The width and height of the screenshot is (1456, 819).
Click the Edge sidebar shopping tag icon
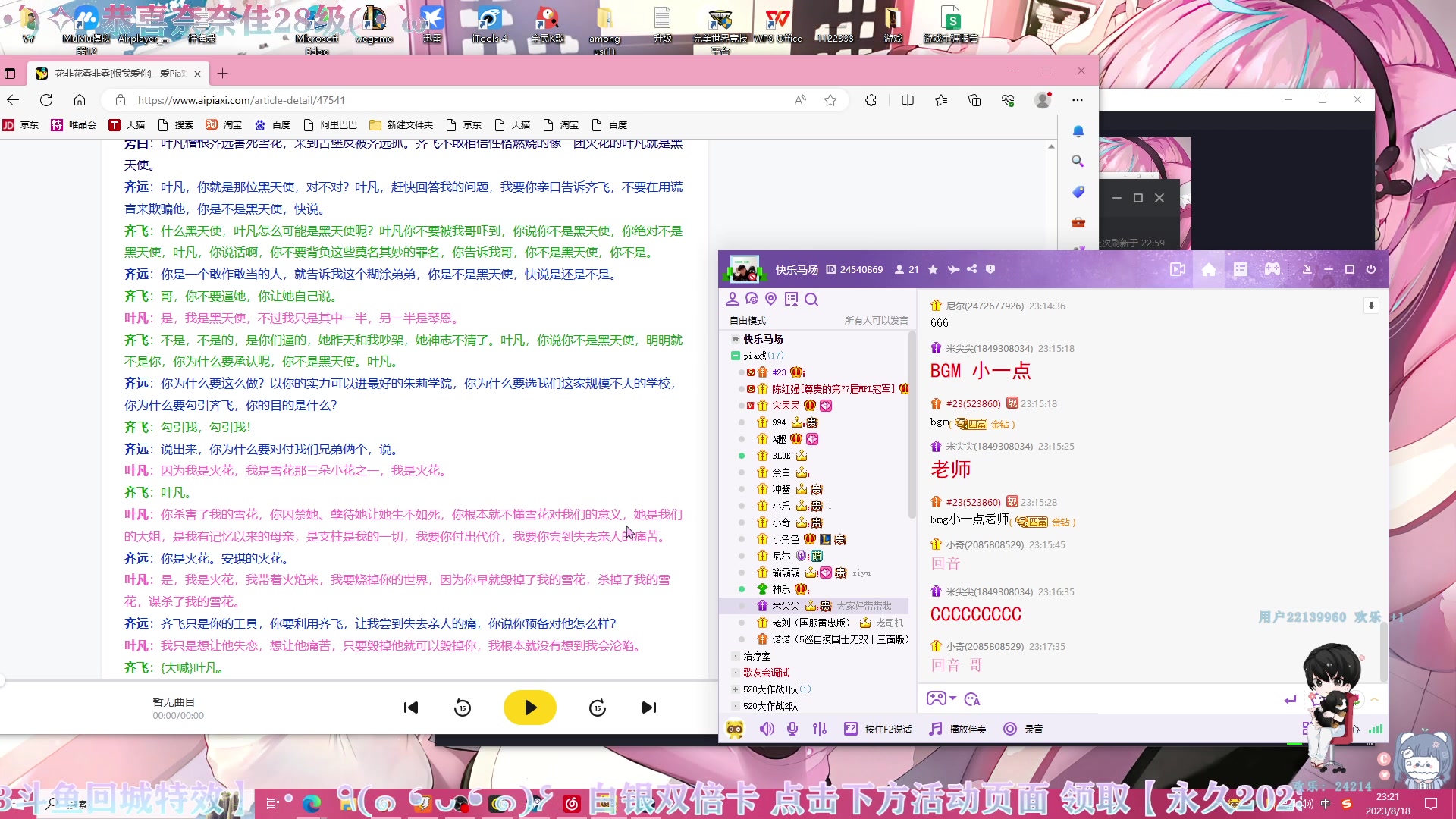click(1078, 192)
